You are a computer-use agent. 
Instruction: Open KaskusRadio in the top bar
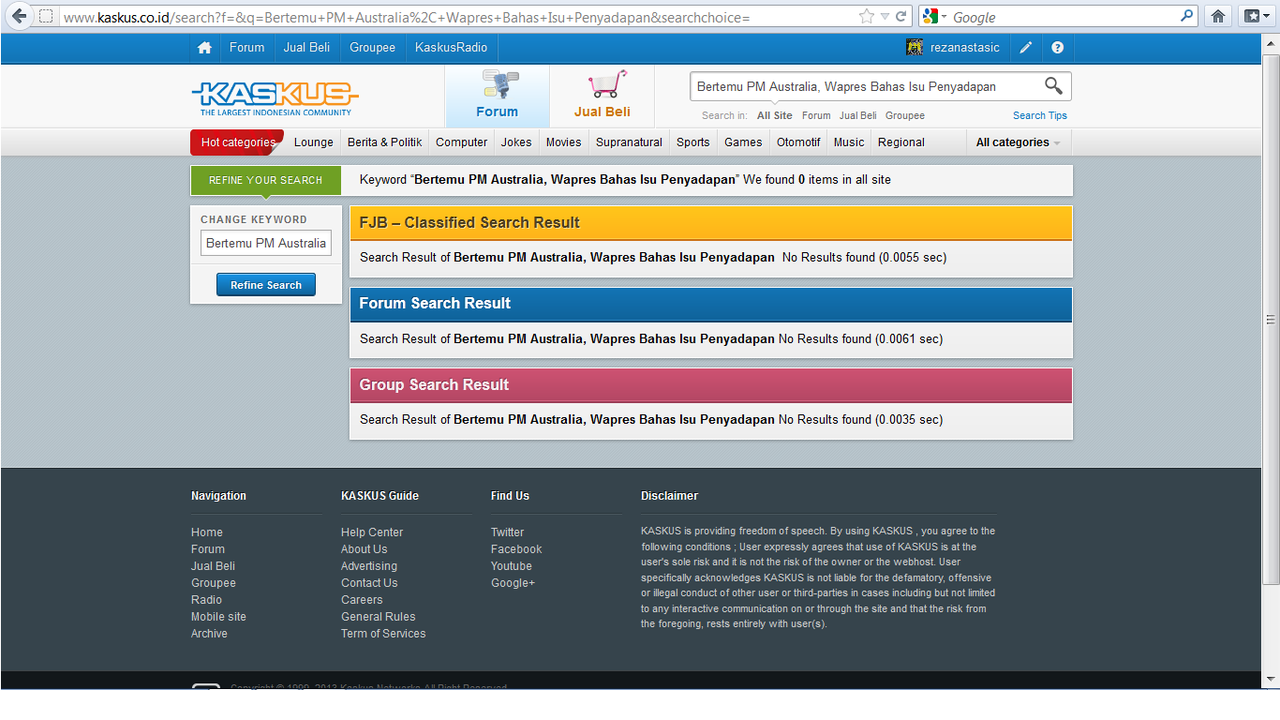pyautogui.click(x=451, y=47)
